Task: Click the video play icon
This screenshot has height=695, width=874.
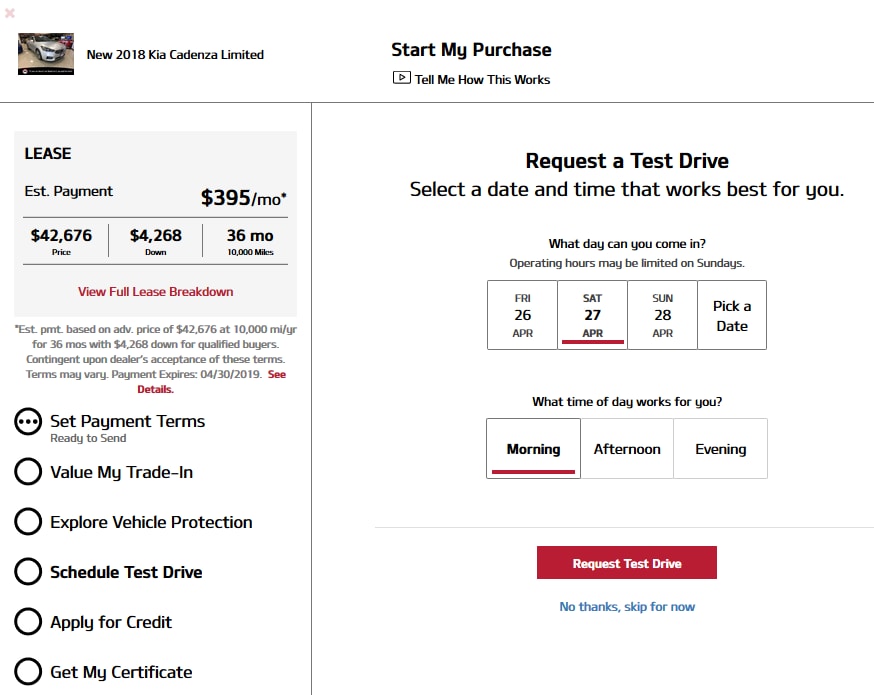Action: [x=401, y=77]
